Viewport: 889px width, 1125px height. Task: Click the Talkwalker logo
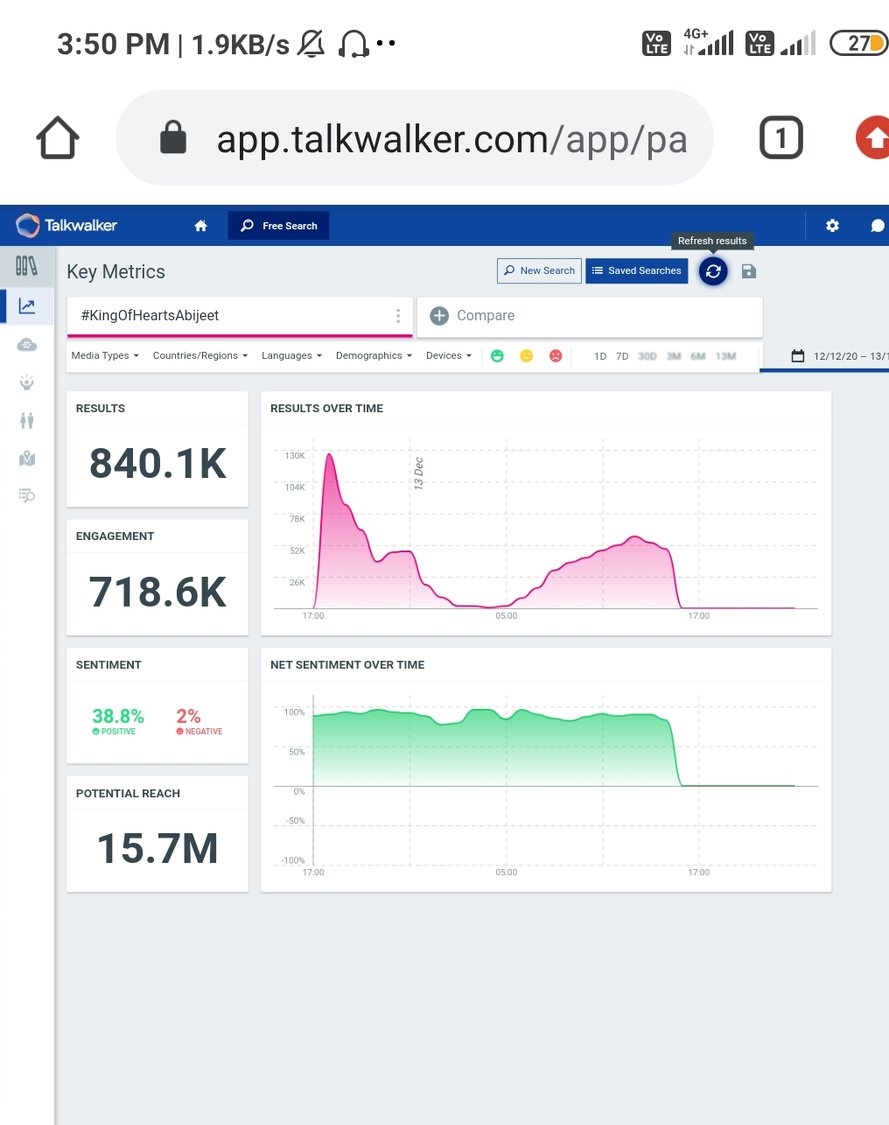click(x=66, y=225)
